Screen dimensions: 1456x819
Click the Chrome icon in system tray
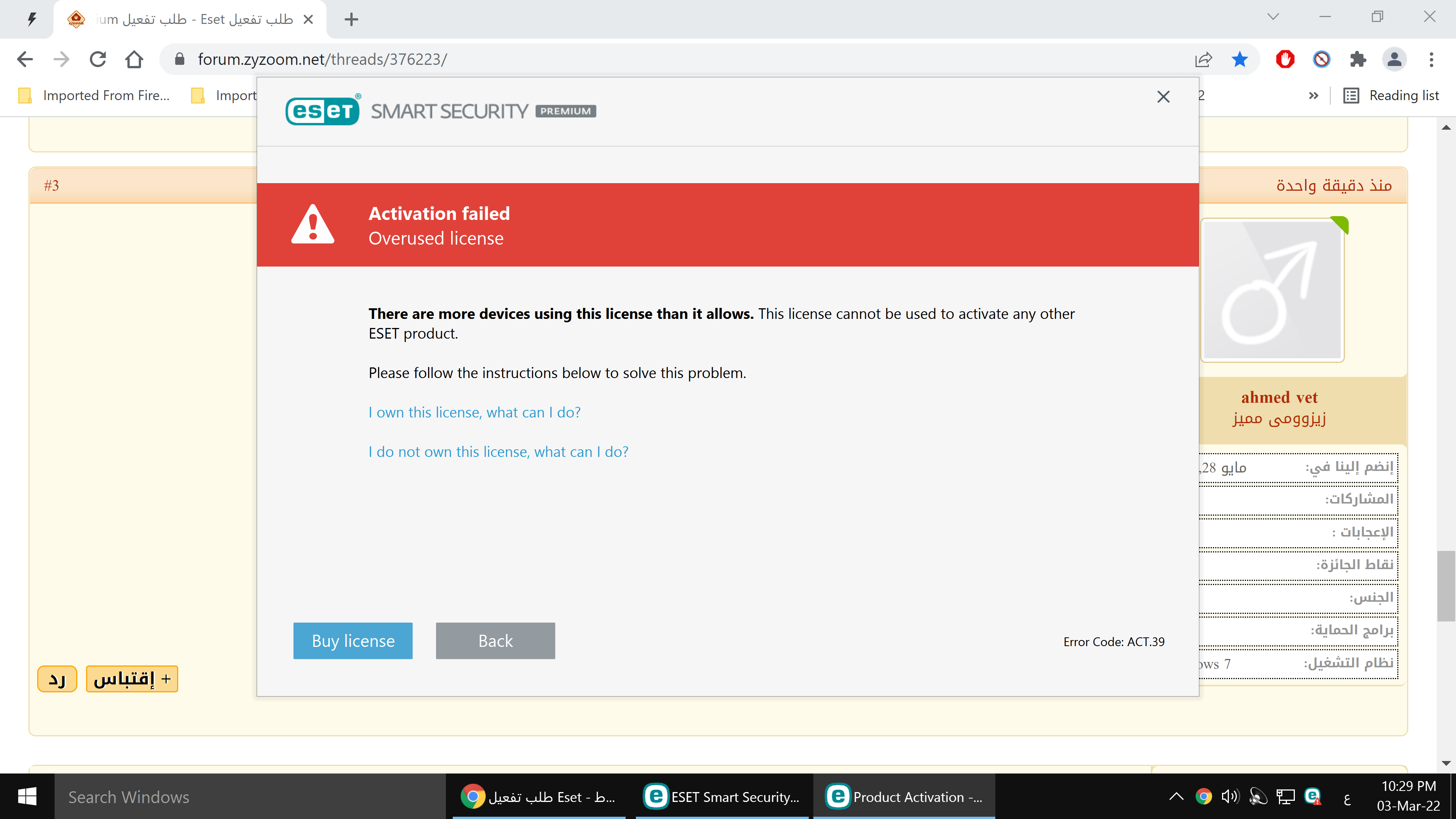1203,796
